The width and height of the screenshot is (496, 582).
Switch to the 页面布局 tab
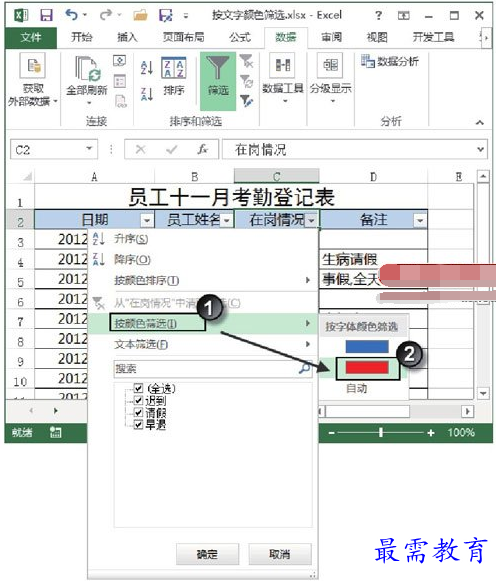point(183,37)
